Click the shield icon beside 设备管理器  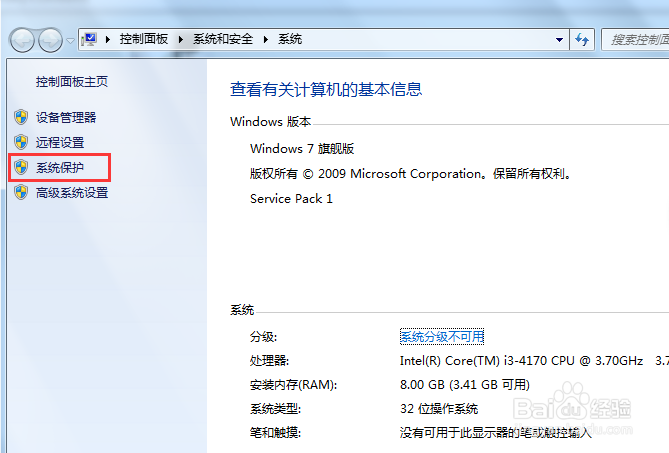click(21, 117)
